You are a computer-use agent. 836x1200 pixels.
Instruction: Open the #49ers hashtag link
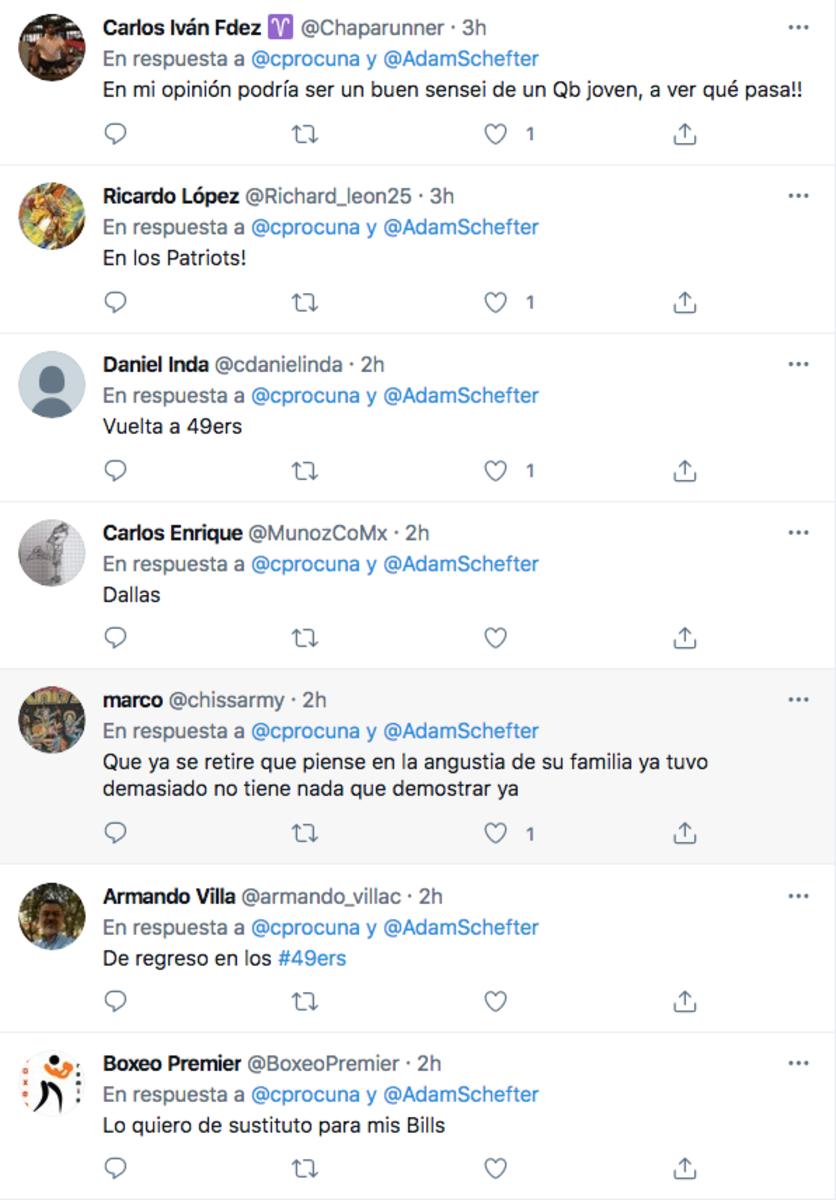312,958
